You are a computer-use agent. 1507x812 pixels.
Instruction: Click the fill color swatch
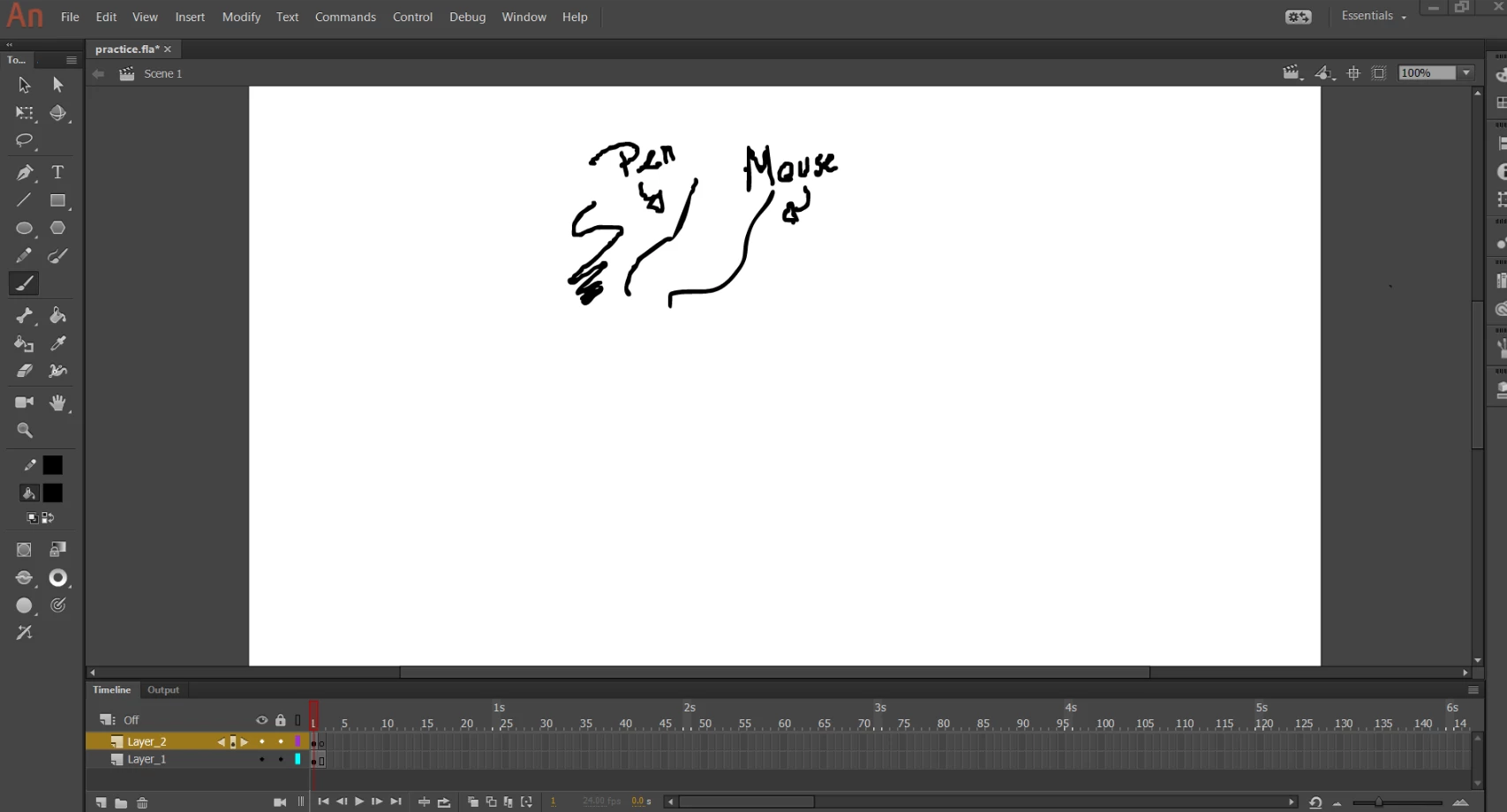[53, 493]
